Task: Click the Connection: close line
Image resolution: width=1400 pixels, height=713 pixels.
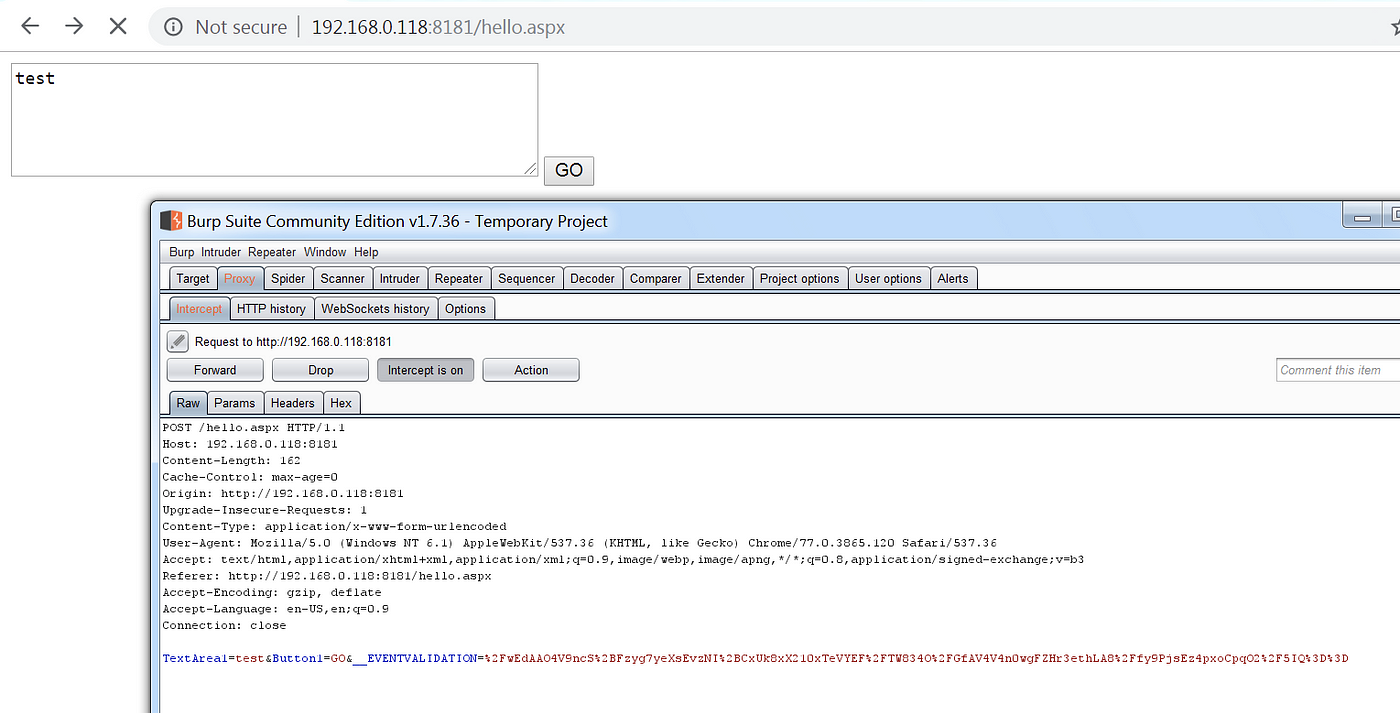Action: coord(224,626)
